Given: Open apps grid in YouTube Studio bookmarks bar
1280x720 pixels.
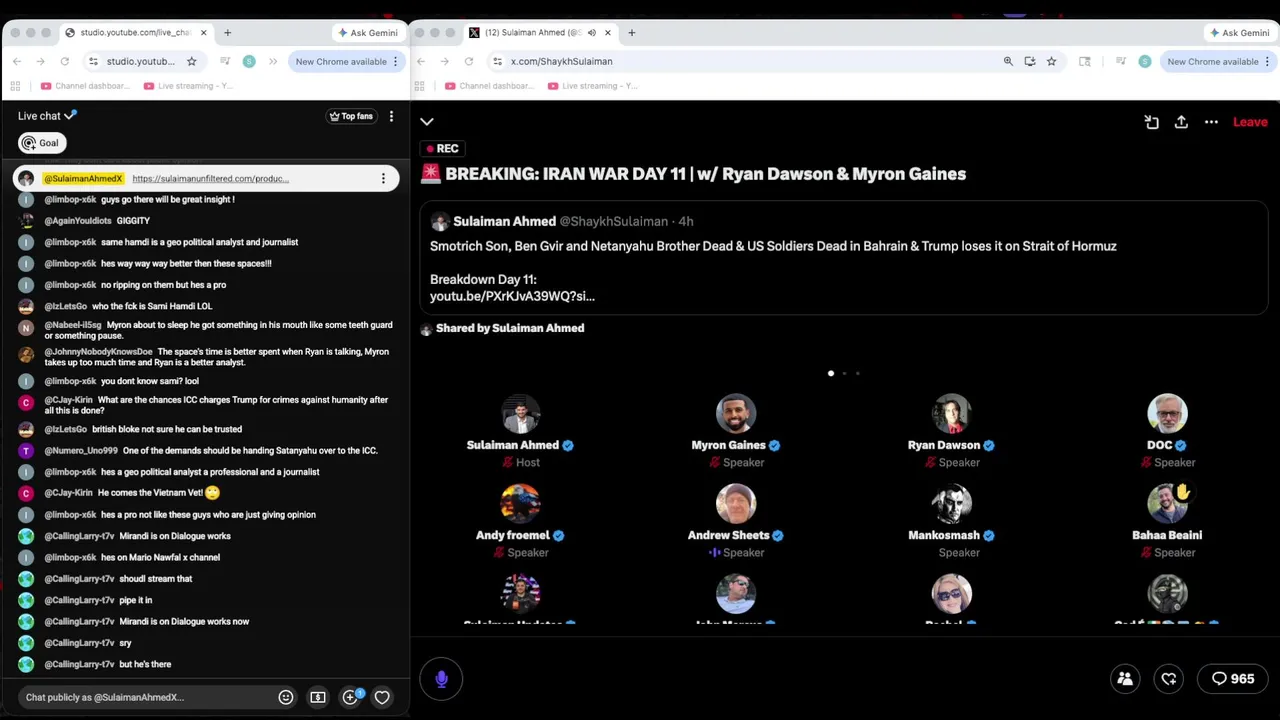Looking at the screenshot, I should [15, 86].
